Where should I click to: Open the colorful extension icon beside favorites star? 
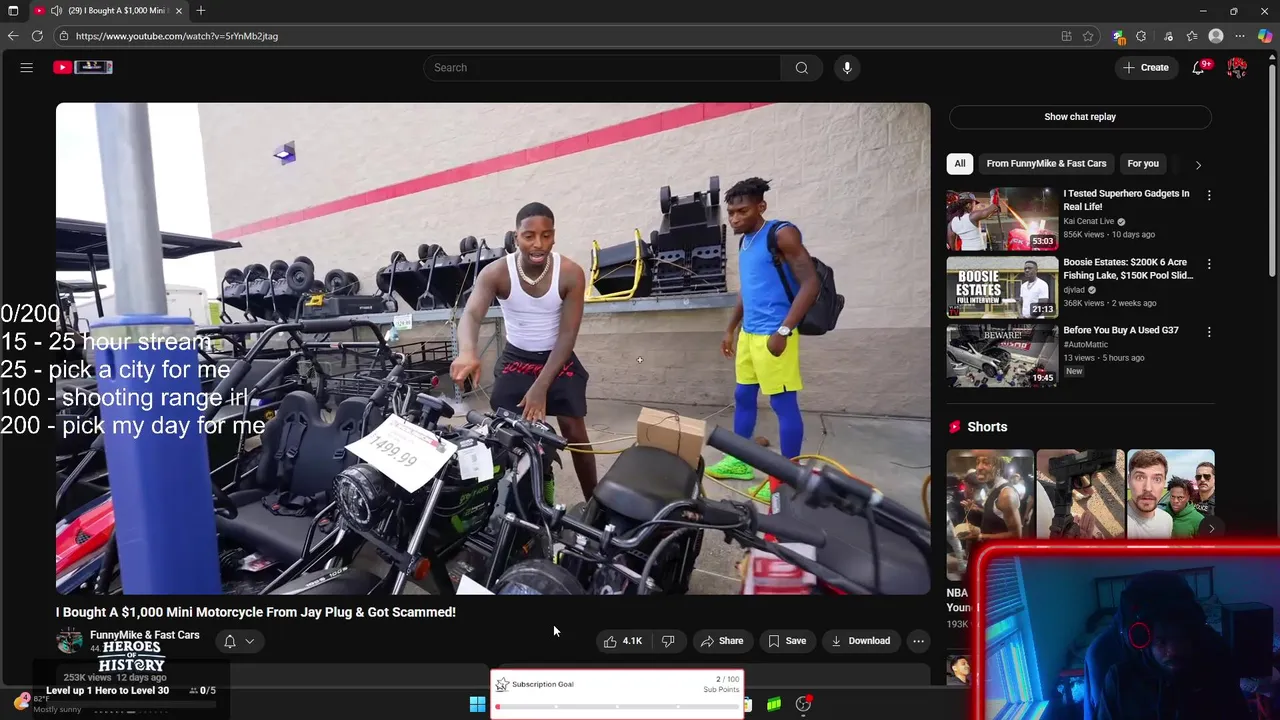pos(1118,36)
